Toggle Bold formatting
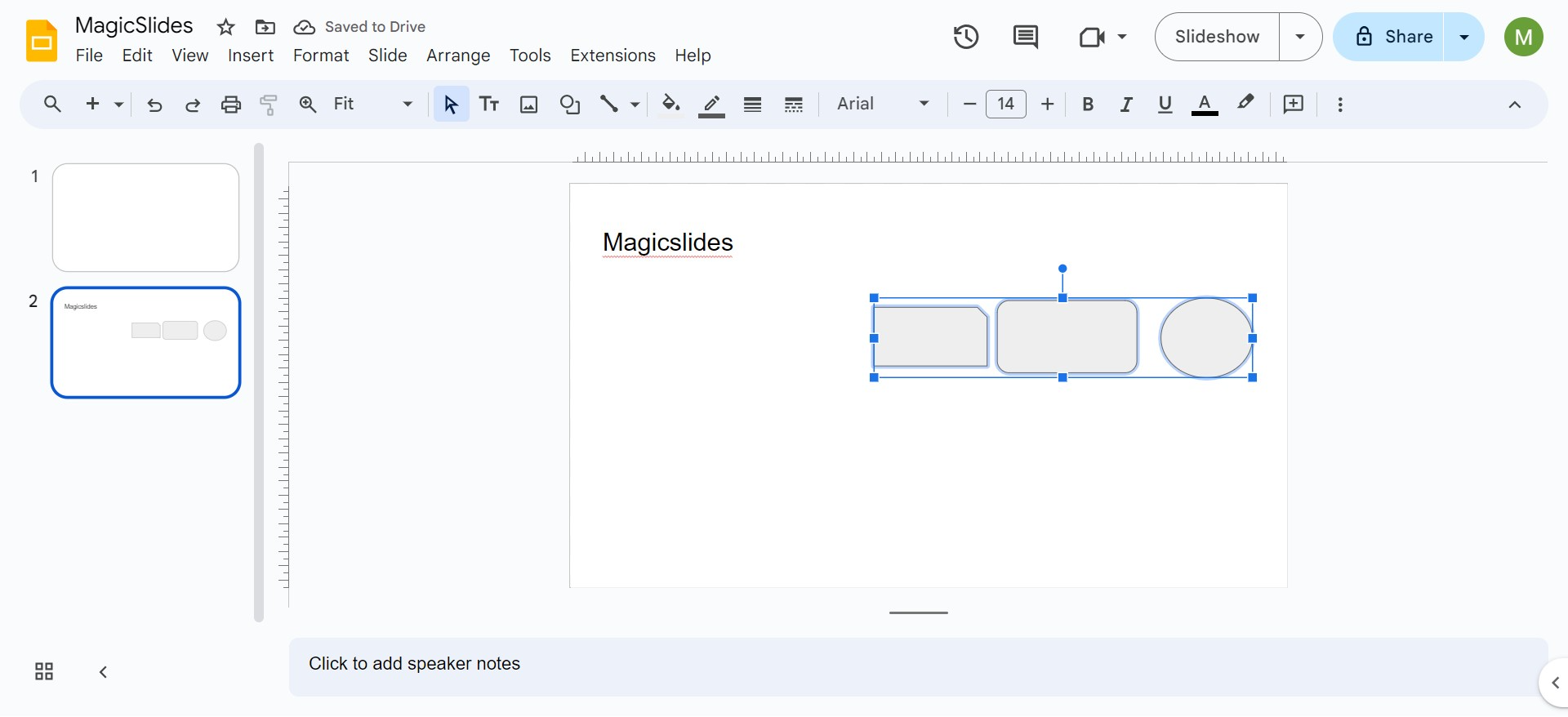1568x717 pixels. 1087,105
